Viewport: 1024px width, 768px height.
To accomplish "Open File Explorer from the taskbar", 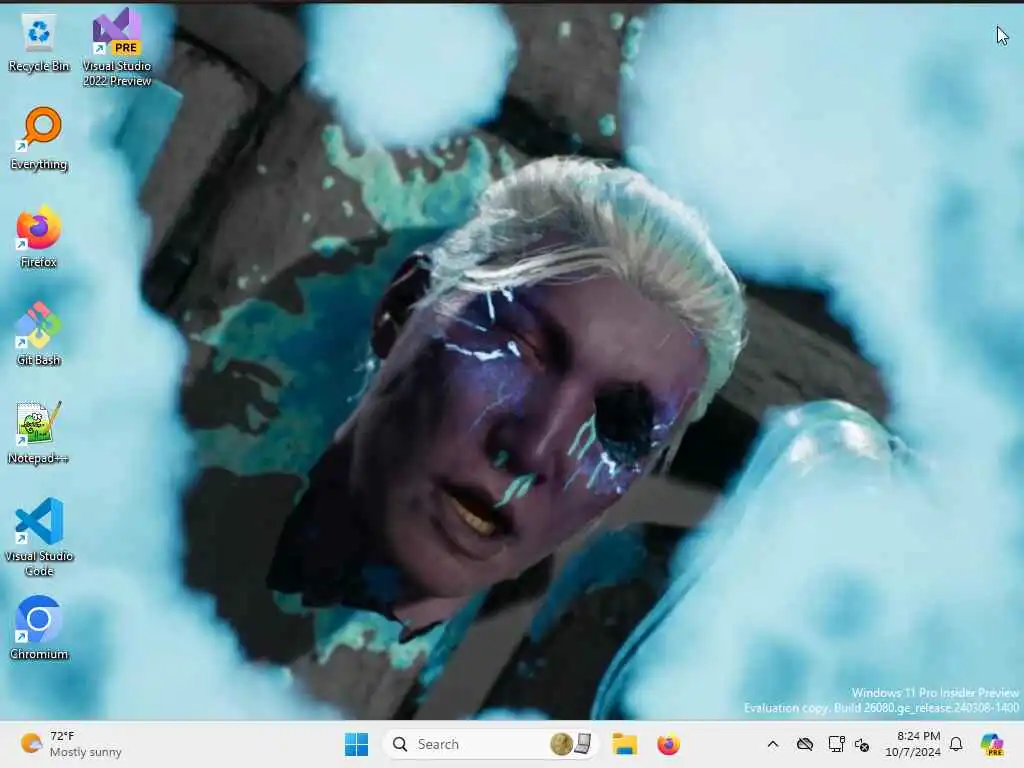I will click(x=624, y=744).
